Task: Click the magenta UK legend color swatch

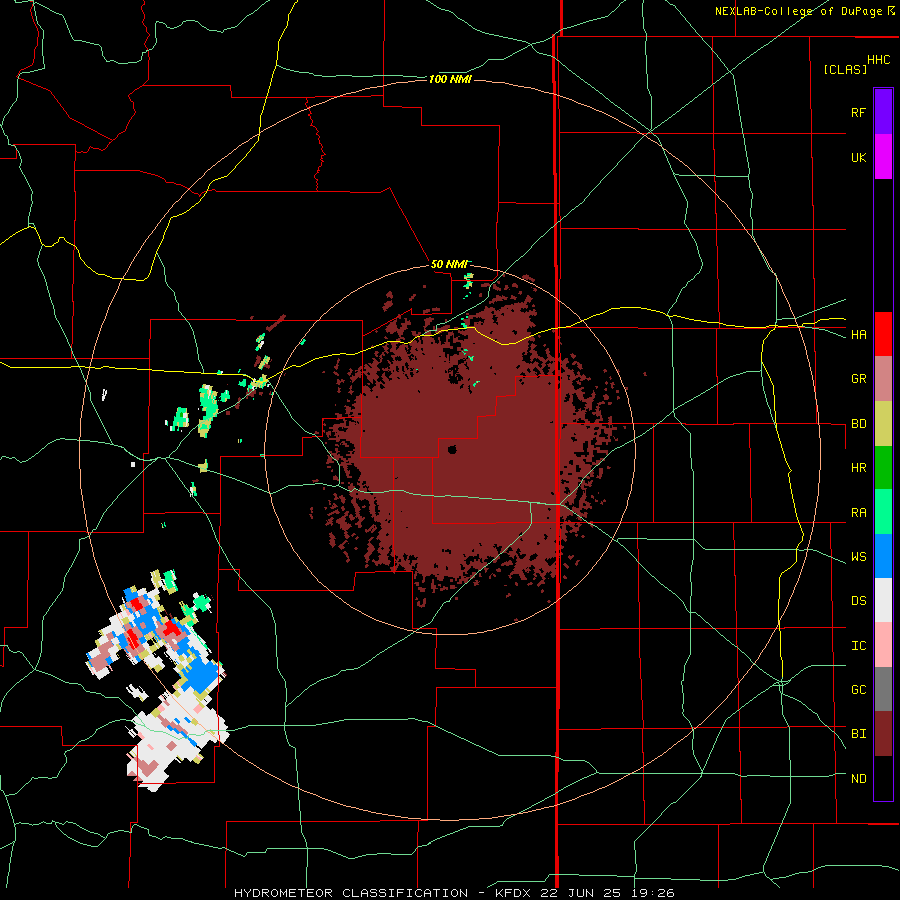Action: click(x=883, y=157)
